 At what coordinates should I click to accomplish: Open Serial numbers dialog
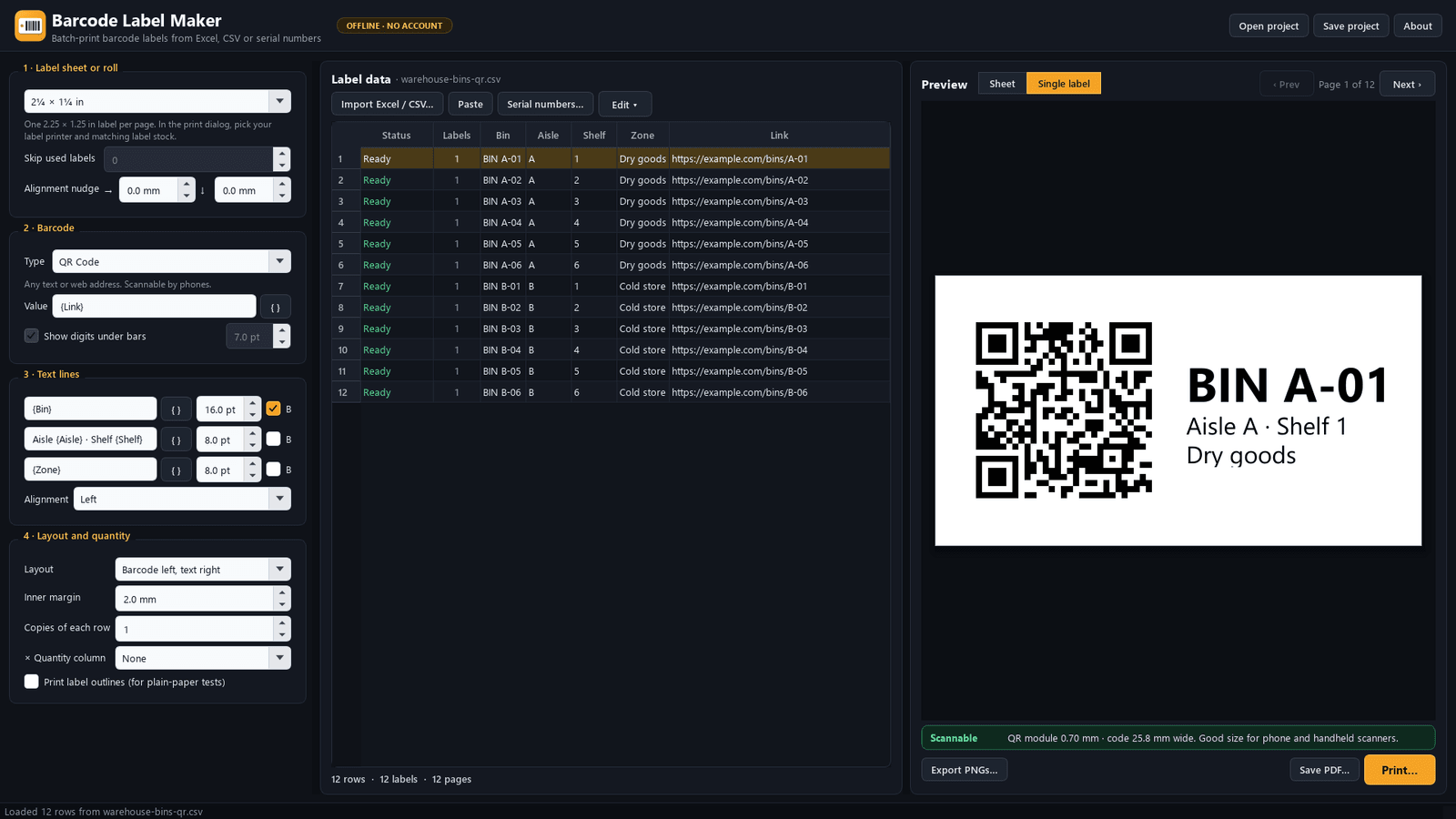click(x=545, y=105)
